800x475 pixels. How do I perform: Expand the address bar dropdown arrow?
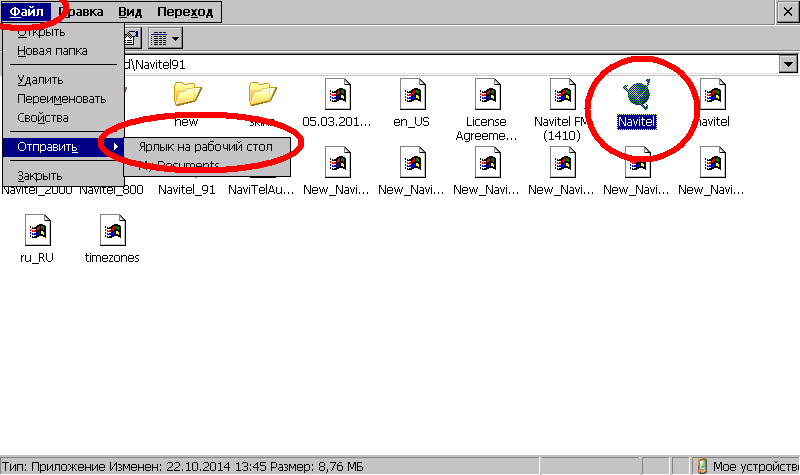click(788, 64)
